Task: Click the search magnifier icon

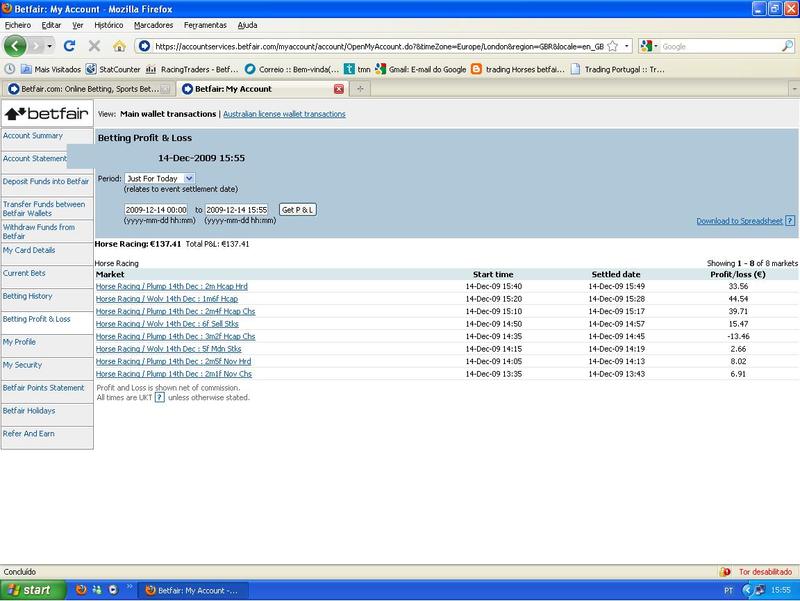Action: click(x=787, y=46)
